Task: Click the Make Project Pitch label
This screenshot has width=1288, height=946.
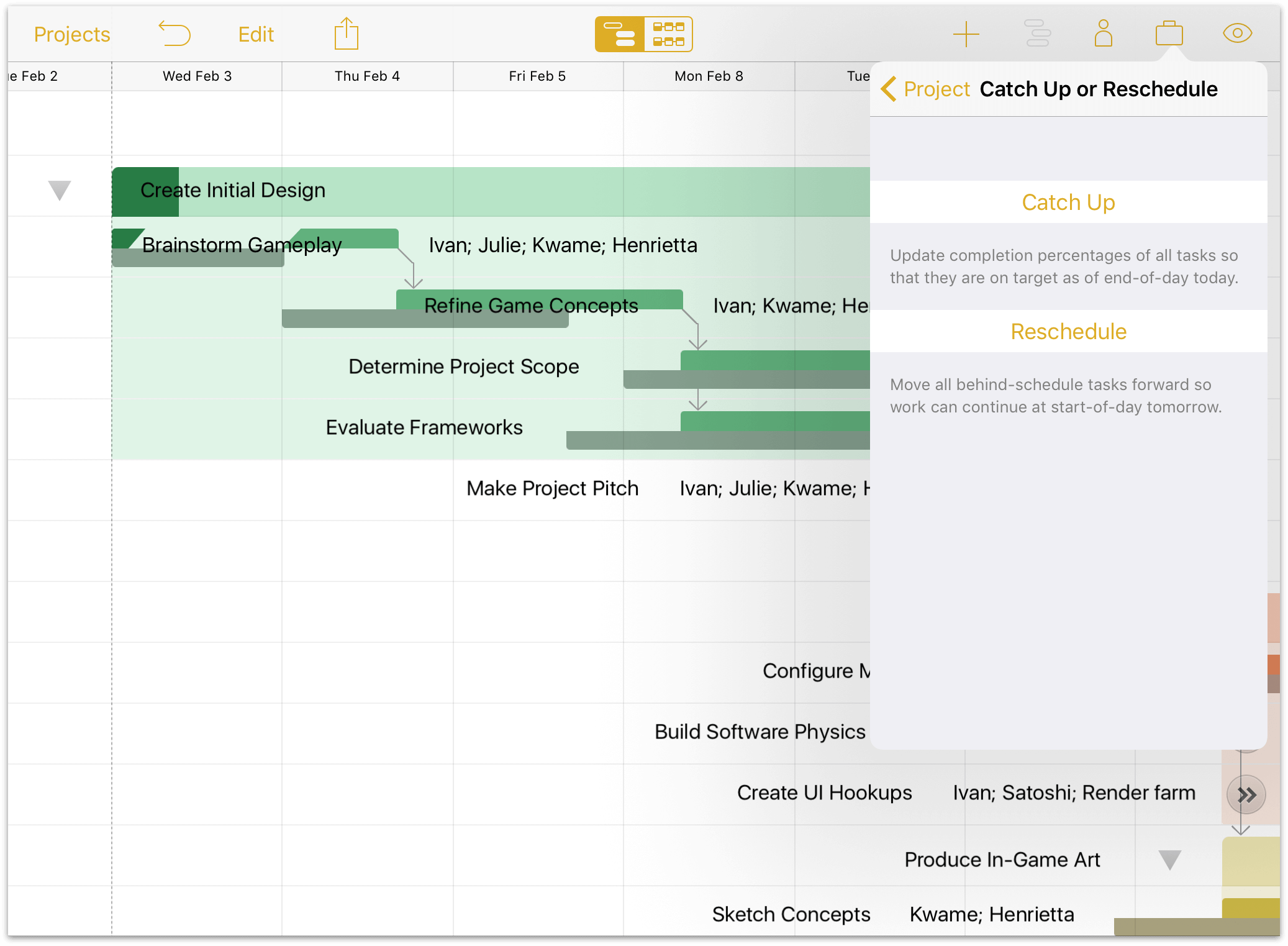Action: 552,488
